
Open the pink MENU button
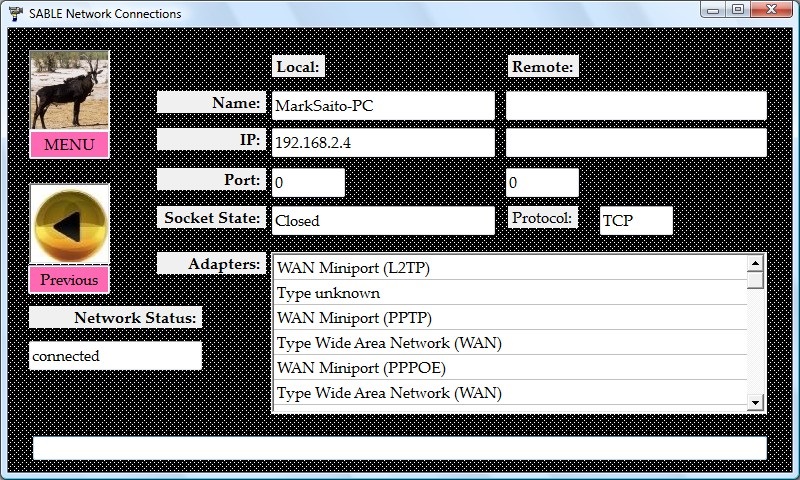point(69,145)
